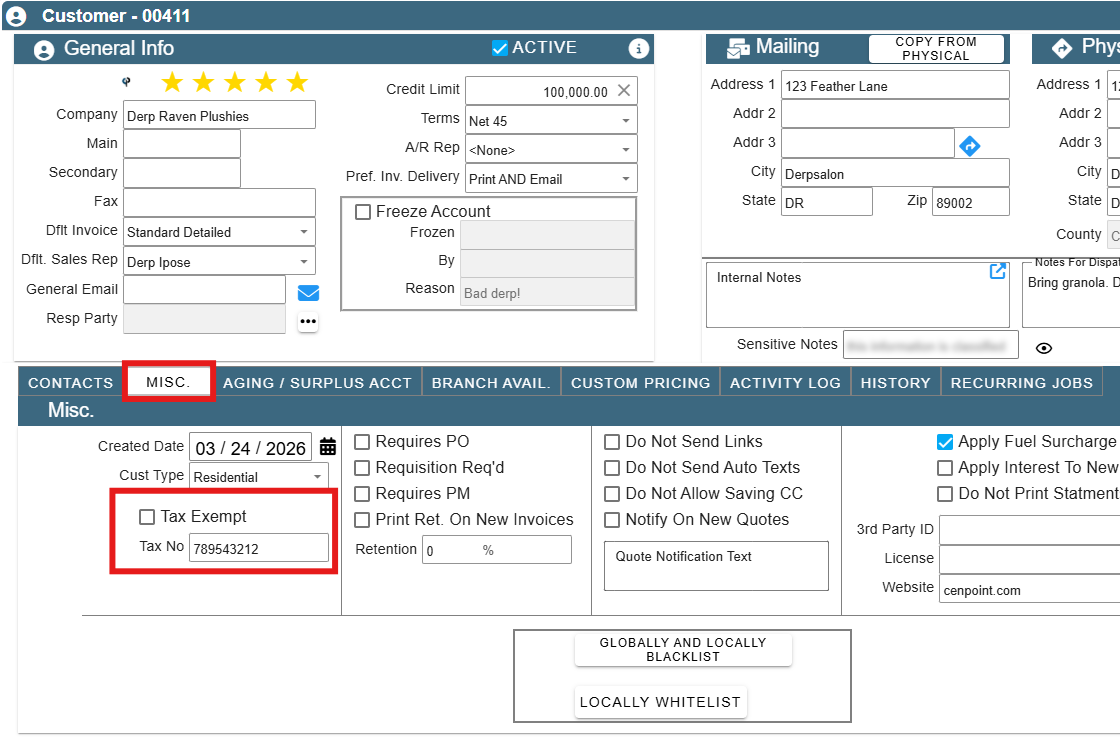Reveal Sensitive Notes with the eye icon
This screenshot has width=1120, height=743.
1044,348
